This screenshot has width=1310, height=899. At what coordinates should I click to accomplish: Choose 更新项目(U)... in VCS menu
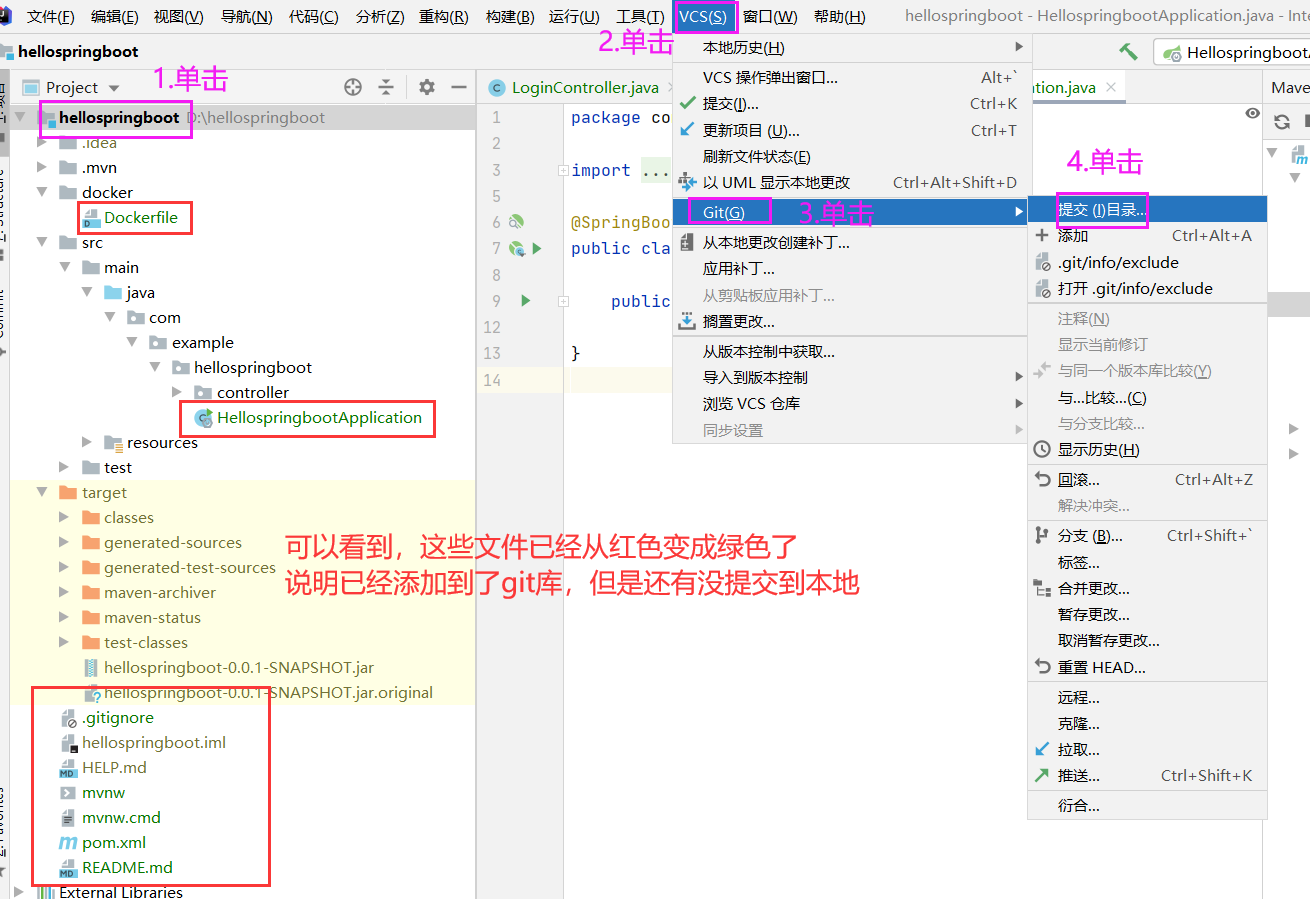851,130
